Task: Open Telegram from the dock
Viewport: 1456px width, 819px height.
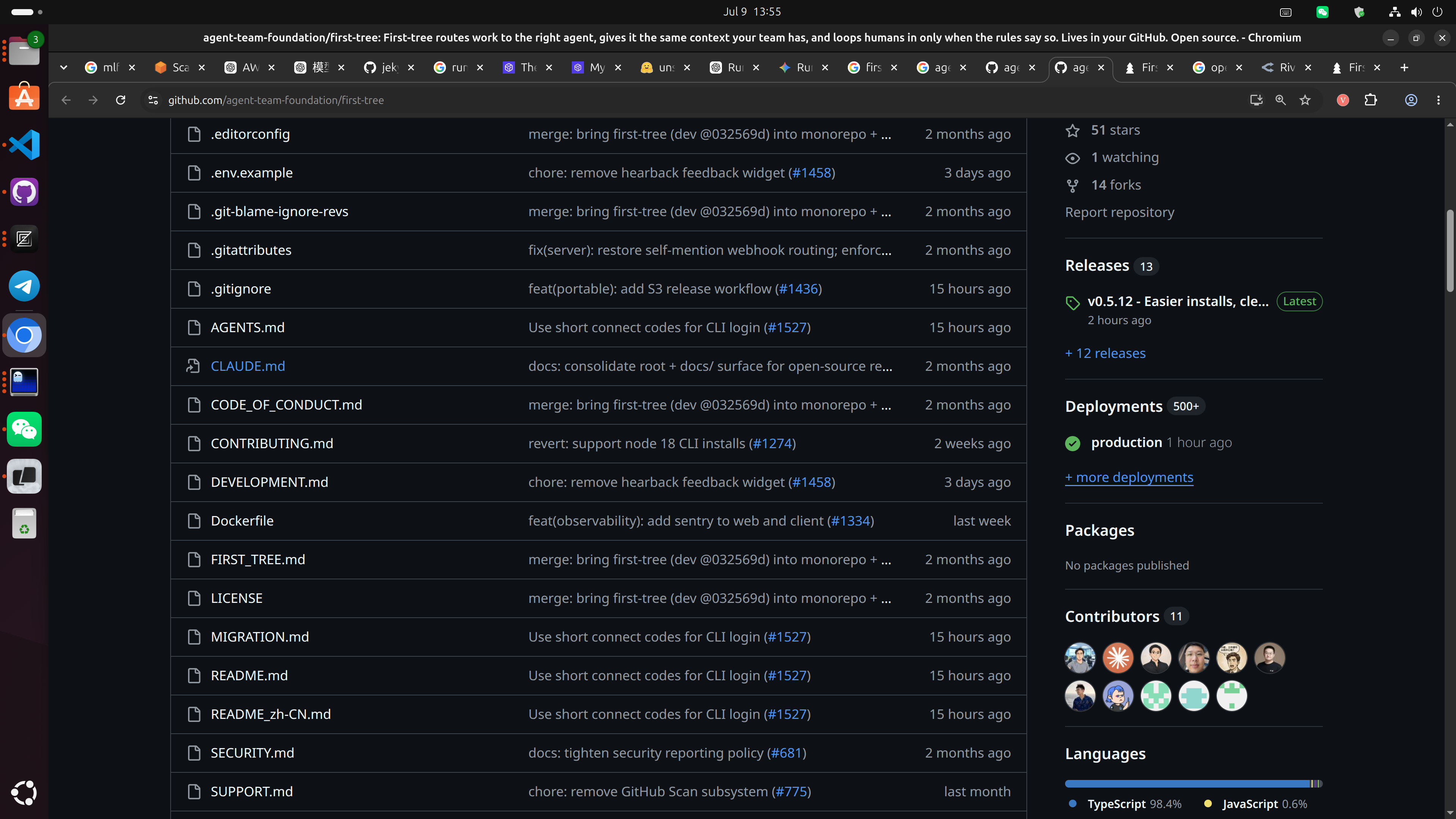Action: click(24, 286)
